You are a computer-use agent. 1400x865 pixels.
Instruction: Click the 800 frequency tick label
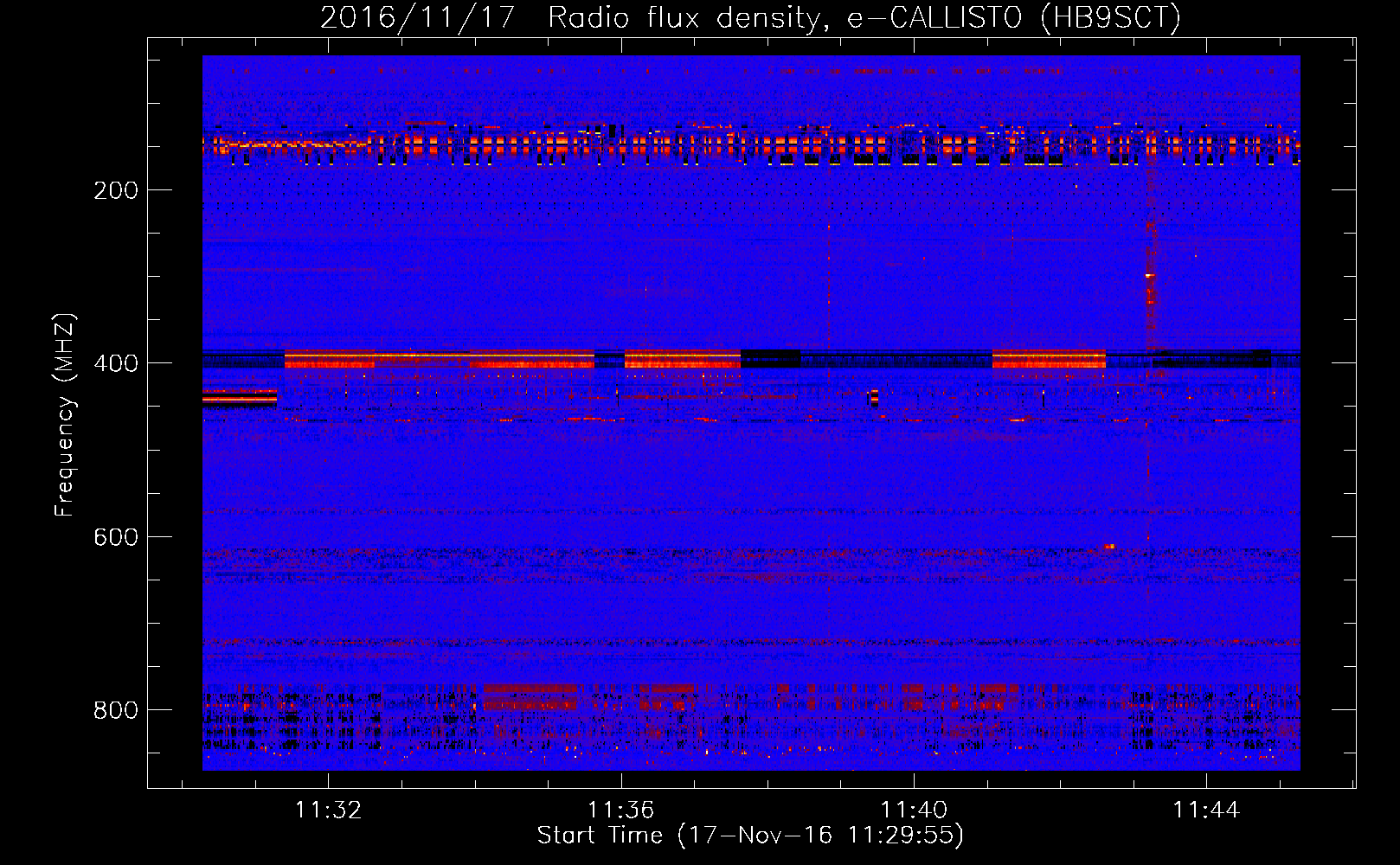[x=116, y=710]
